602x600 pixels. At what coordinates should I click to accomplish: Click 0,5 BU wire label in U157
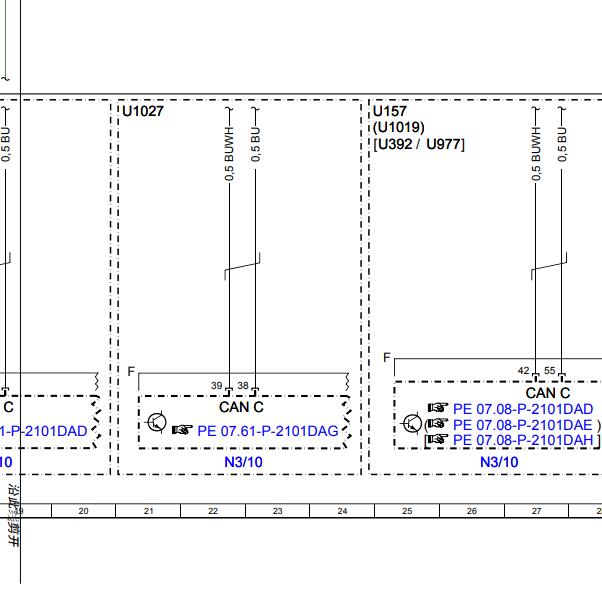(562, 144)
